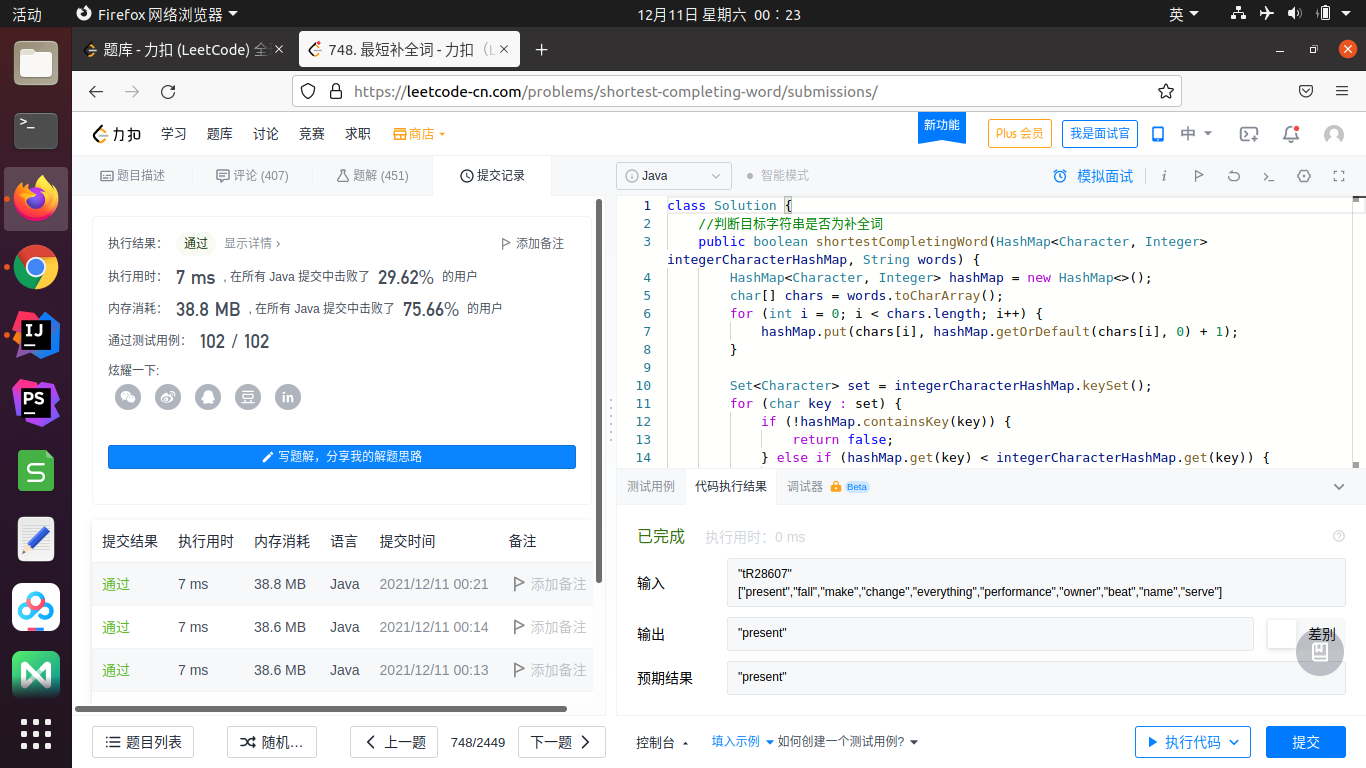The image size is (1366, 768).
Task: Share result on QQ
Action: [208, 397]
